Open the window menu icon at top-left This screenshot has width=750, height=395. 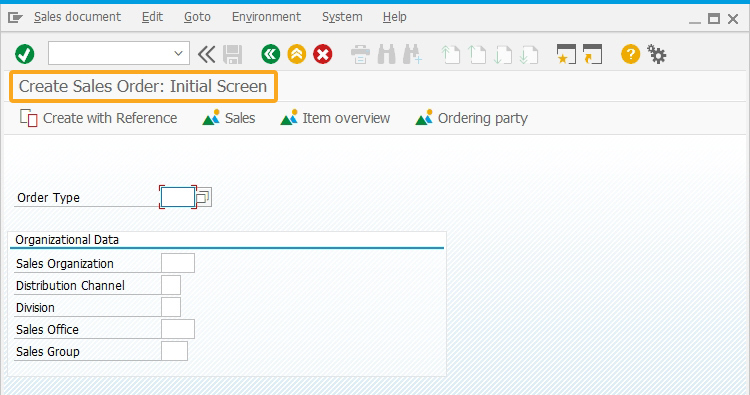[x=15, y=18]
